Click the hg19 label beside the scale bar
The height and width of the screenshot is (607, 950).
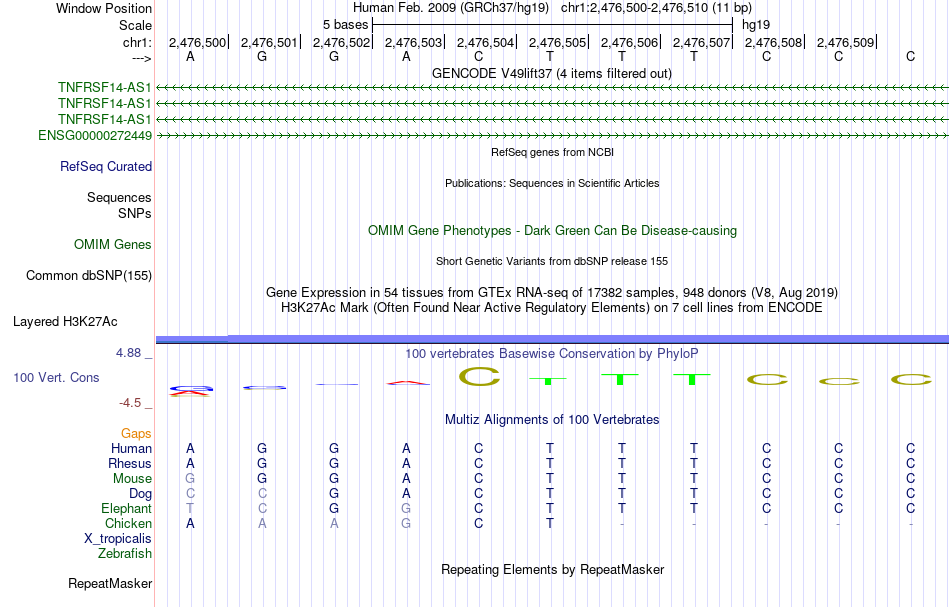click(x=756, y=25)
